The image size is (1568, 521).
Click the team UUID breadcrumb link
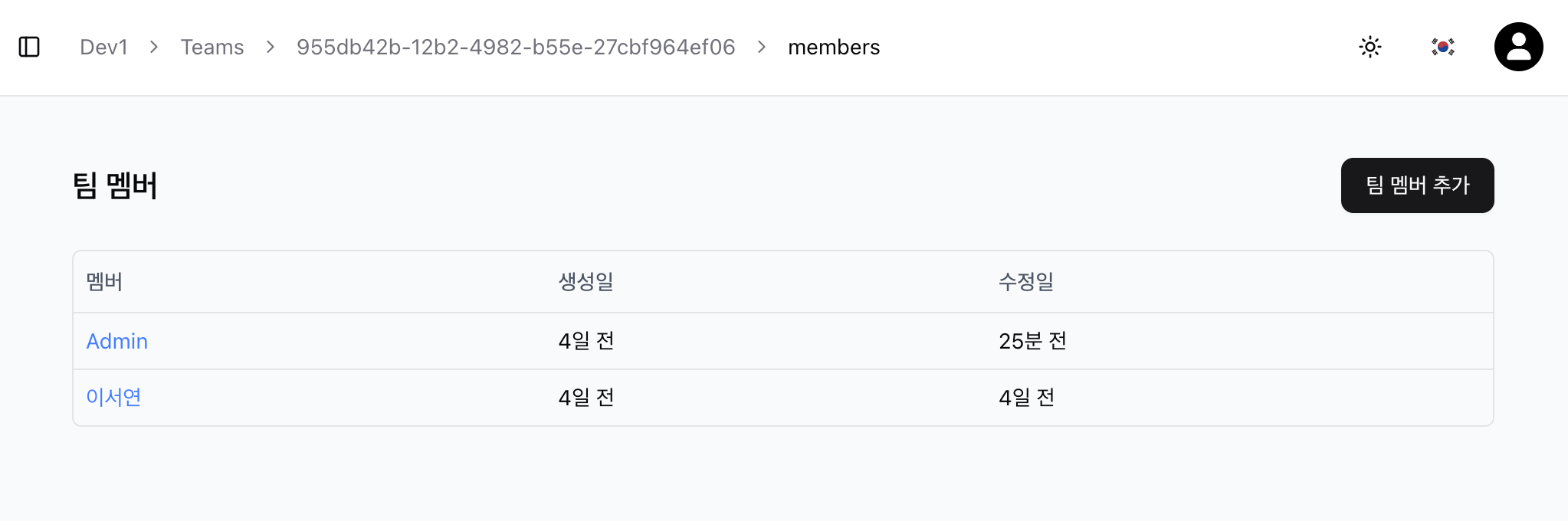click(517, 47)
